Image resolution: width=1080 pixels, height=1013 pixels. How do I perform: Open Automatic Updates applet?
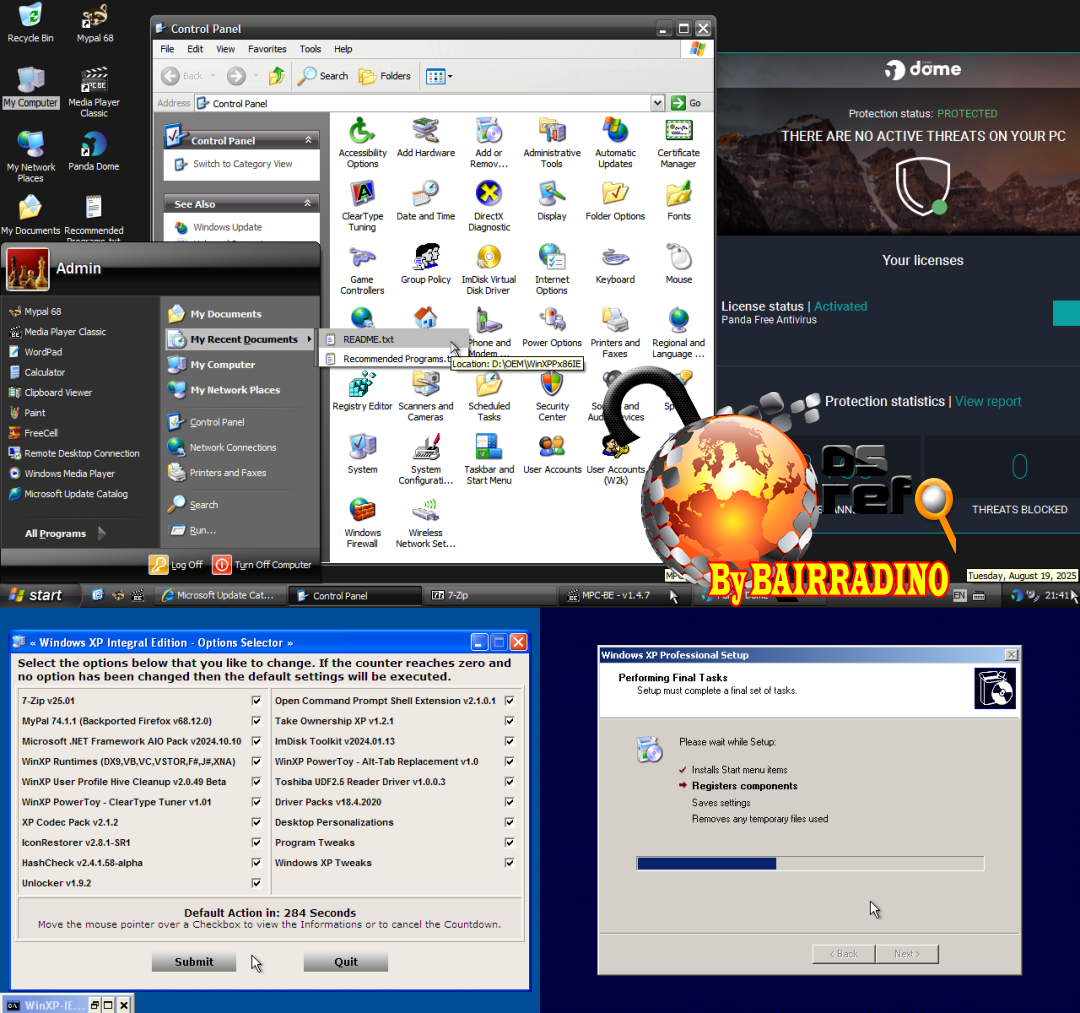tap(615, 143)
